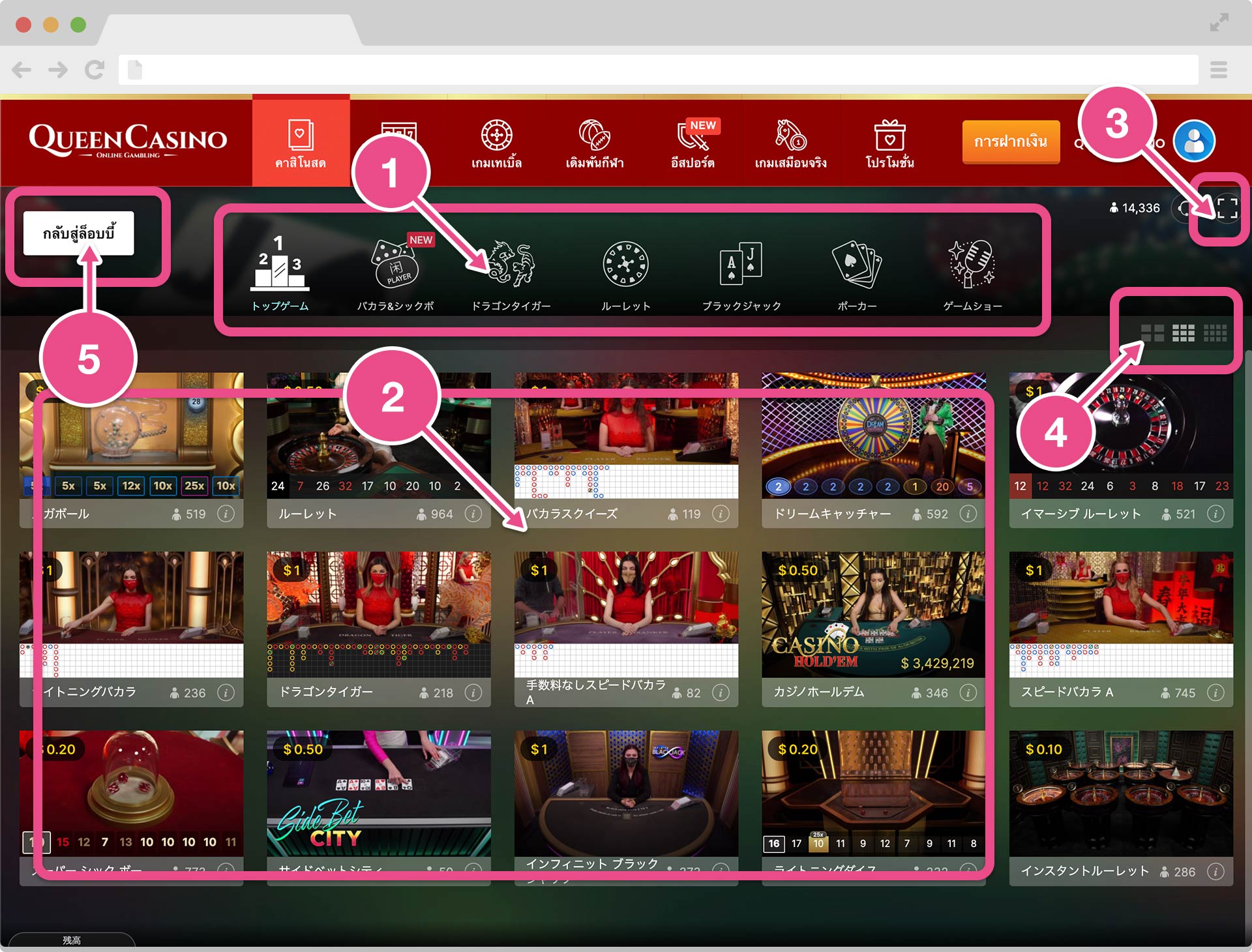Switch to medium grid view
The height and width of the screenshot is (952, 1252).
coord(1184,333)
